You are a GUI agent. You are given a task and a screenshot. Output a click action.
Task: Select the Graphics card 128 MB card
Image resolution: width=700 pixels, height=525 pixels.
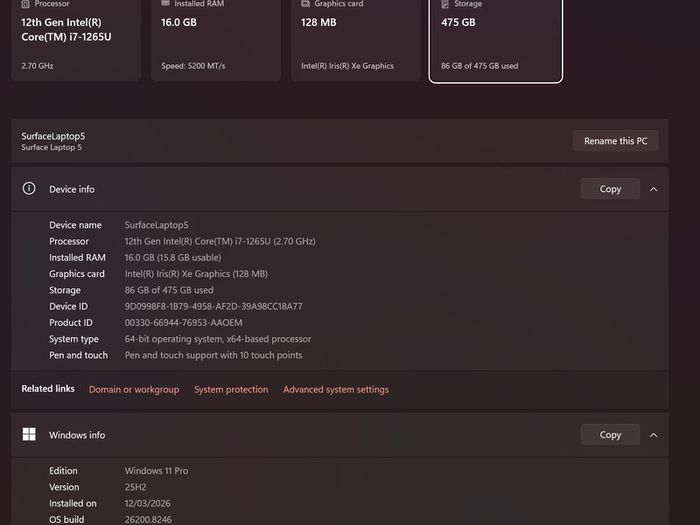(x=356, y=40)
